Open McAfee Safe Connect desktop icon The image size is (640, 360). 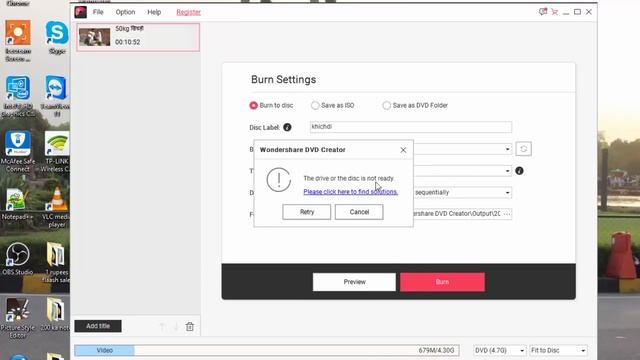point(18,151)
